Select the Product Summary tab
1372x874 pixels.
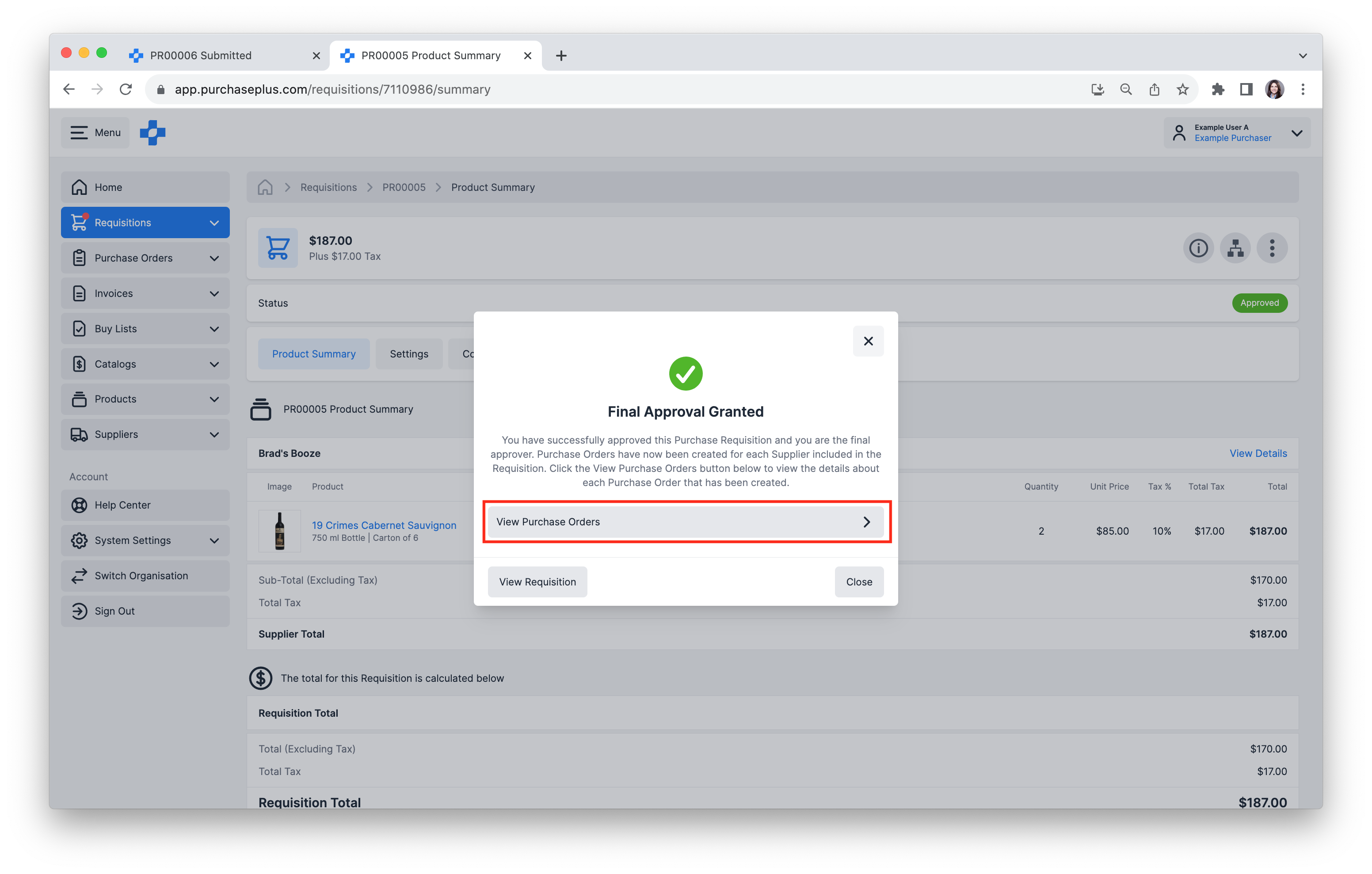click(313, 353)
